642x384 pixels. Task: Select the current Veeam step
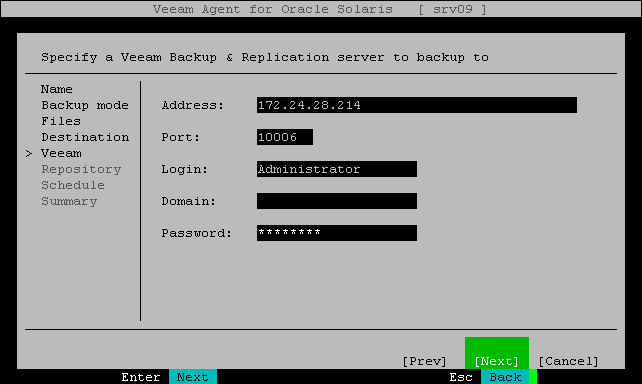click(x=61, y=153)
